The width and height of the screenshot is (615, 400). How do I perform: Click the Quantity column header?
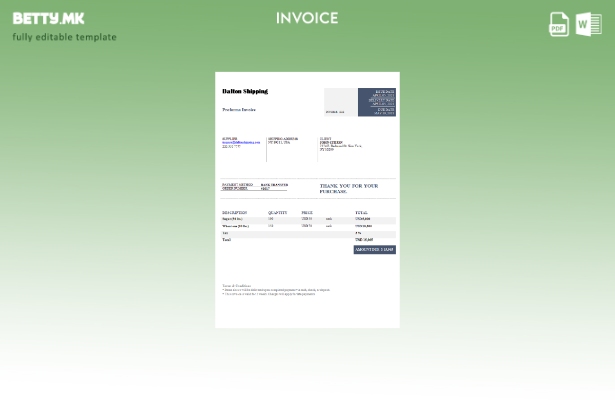(277, 212)
